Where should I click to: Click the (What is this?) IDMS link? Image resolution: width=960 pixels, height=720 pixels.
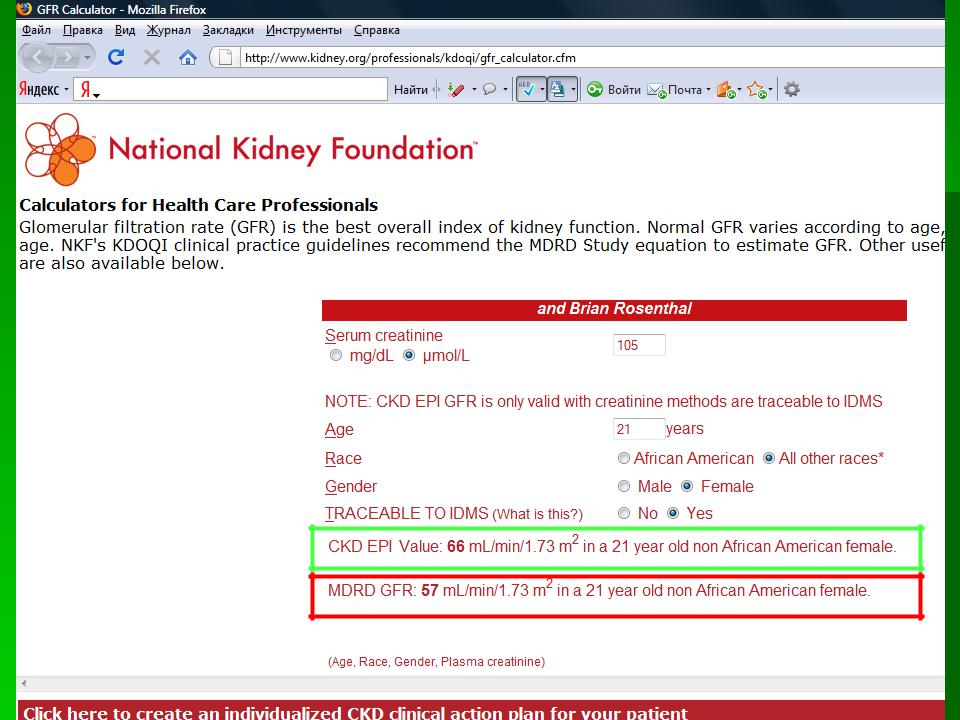click(x=538, y=514)
